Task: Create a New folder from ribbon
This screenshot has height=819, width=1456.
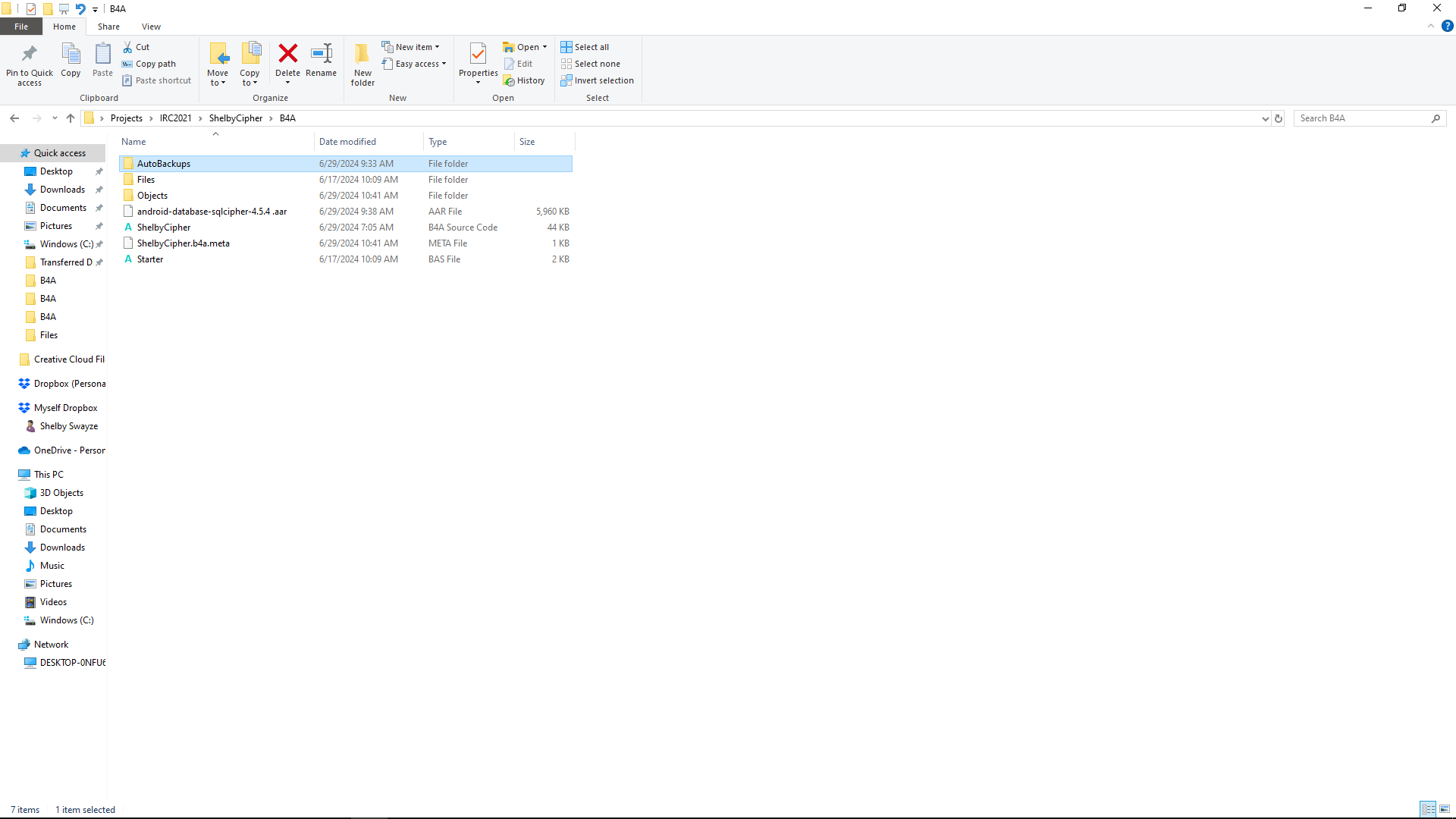Action: (362, 64)
